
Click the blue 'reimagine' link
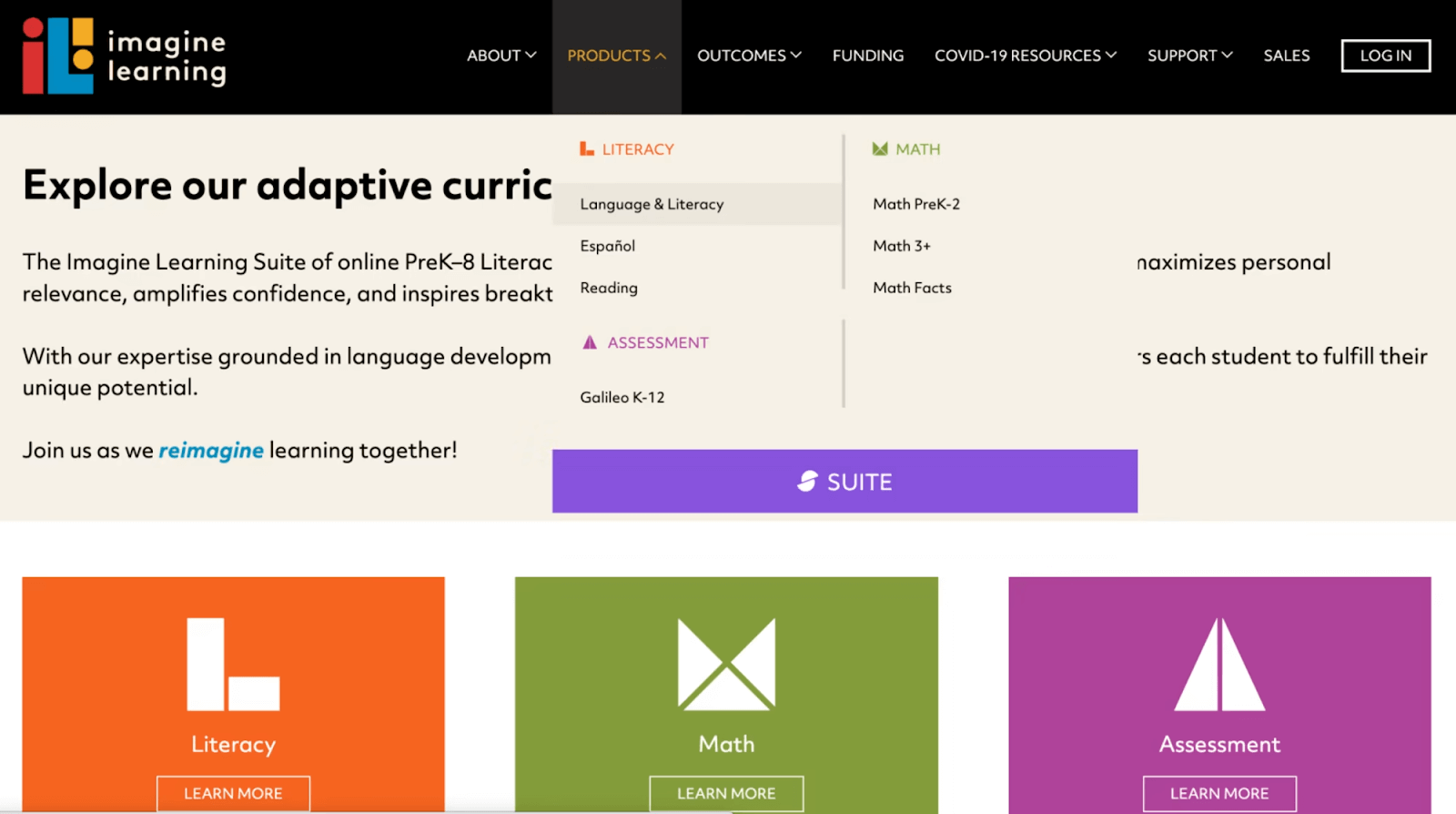pos(211,450)
